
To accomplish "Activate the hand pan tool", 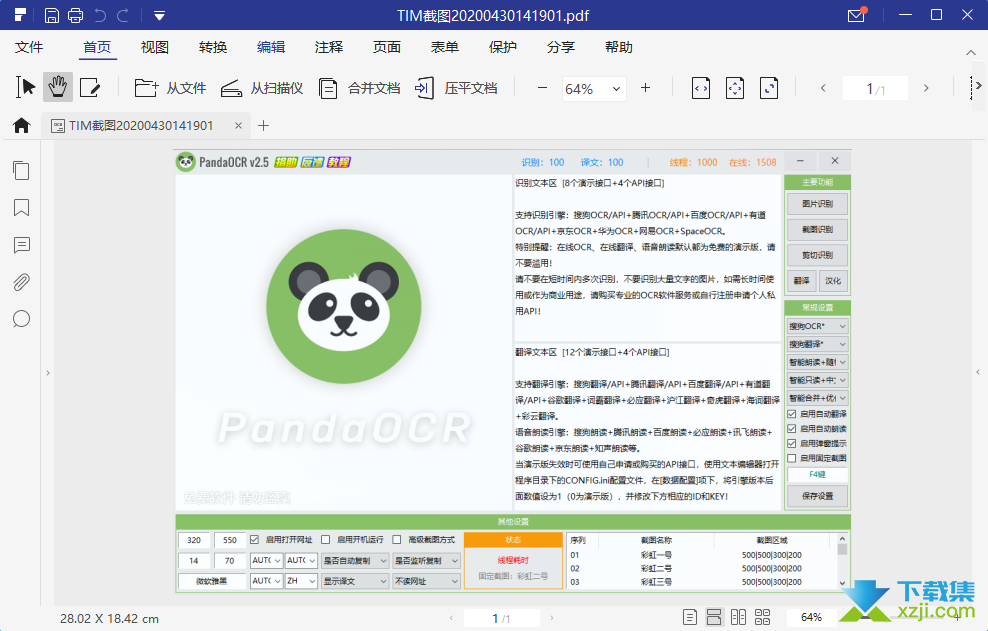I will pos(58,88).
